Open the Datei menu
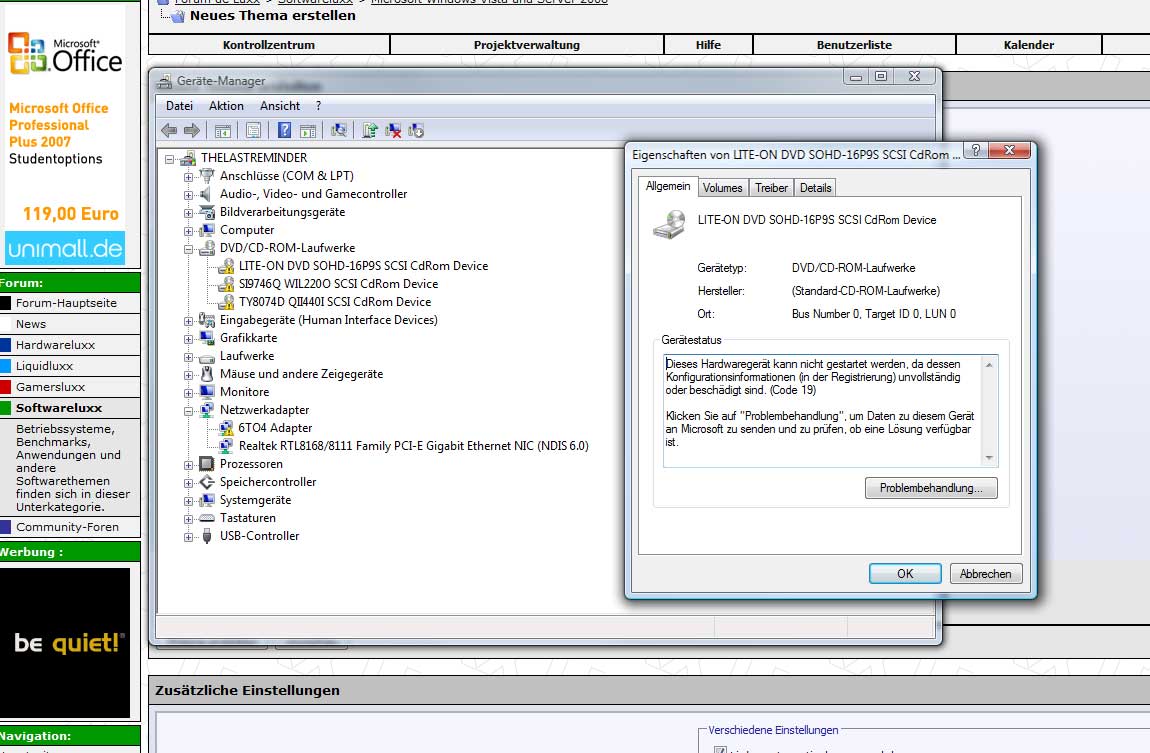Viewport: 1150px width, 753px height. [179, 106]
